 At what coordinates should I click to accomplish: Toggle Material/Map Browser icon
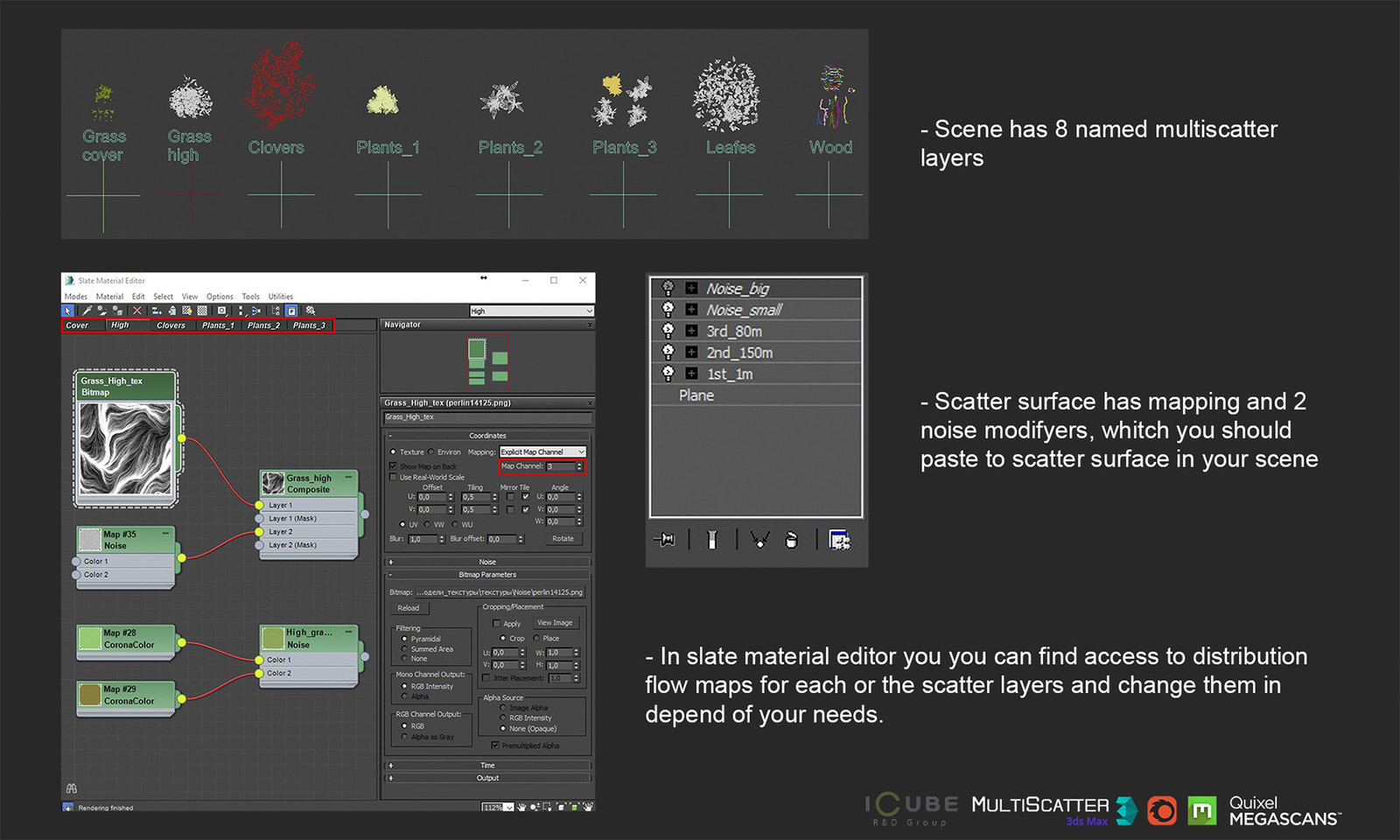point(276,311)
